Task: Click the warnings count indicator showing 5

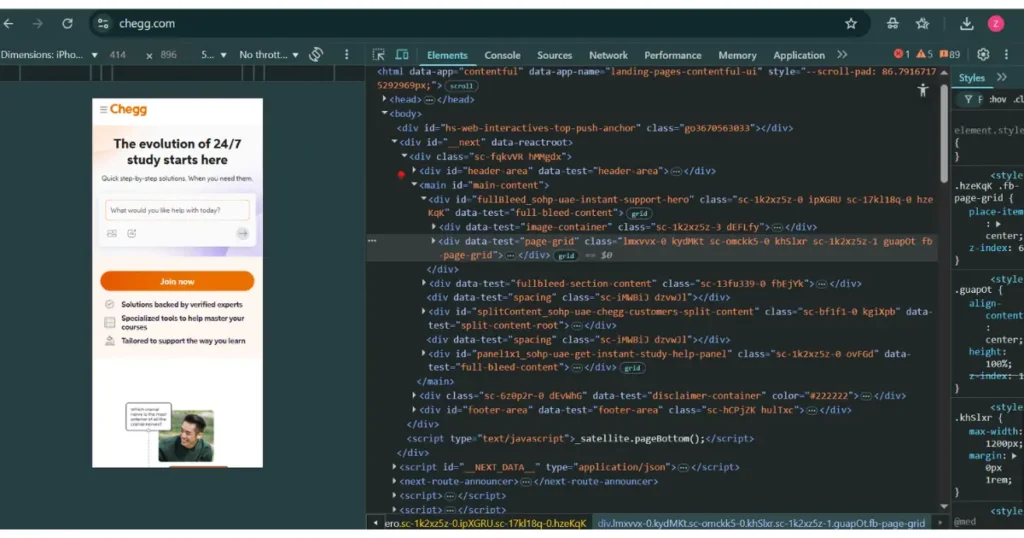Action: pos(924,54)
